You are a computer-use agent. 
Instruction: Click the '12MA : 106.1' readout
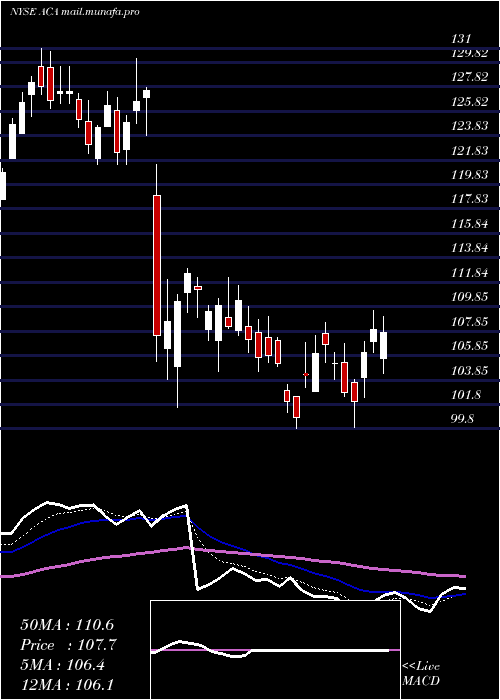(68, 685)
